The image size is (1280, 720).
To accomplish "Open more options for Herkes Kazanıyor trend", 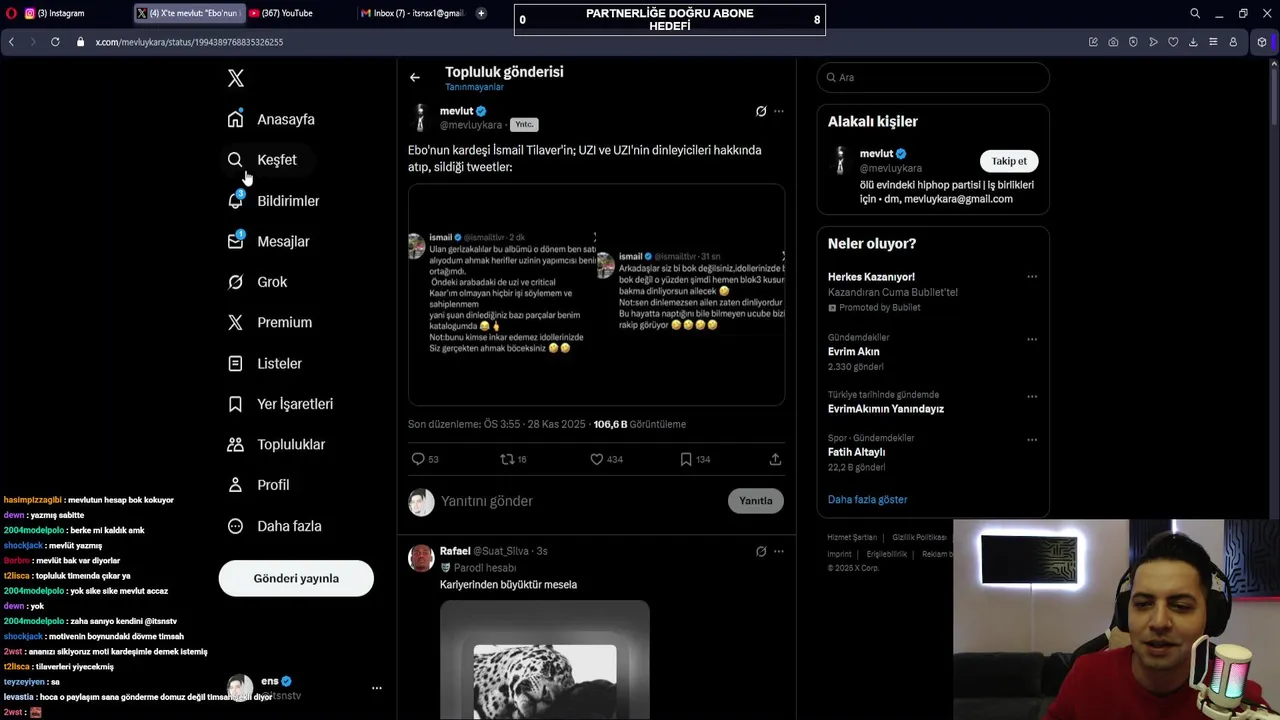I will pos(1032,277).
